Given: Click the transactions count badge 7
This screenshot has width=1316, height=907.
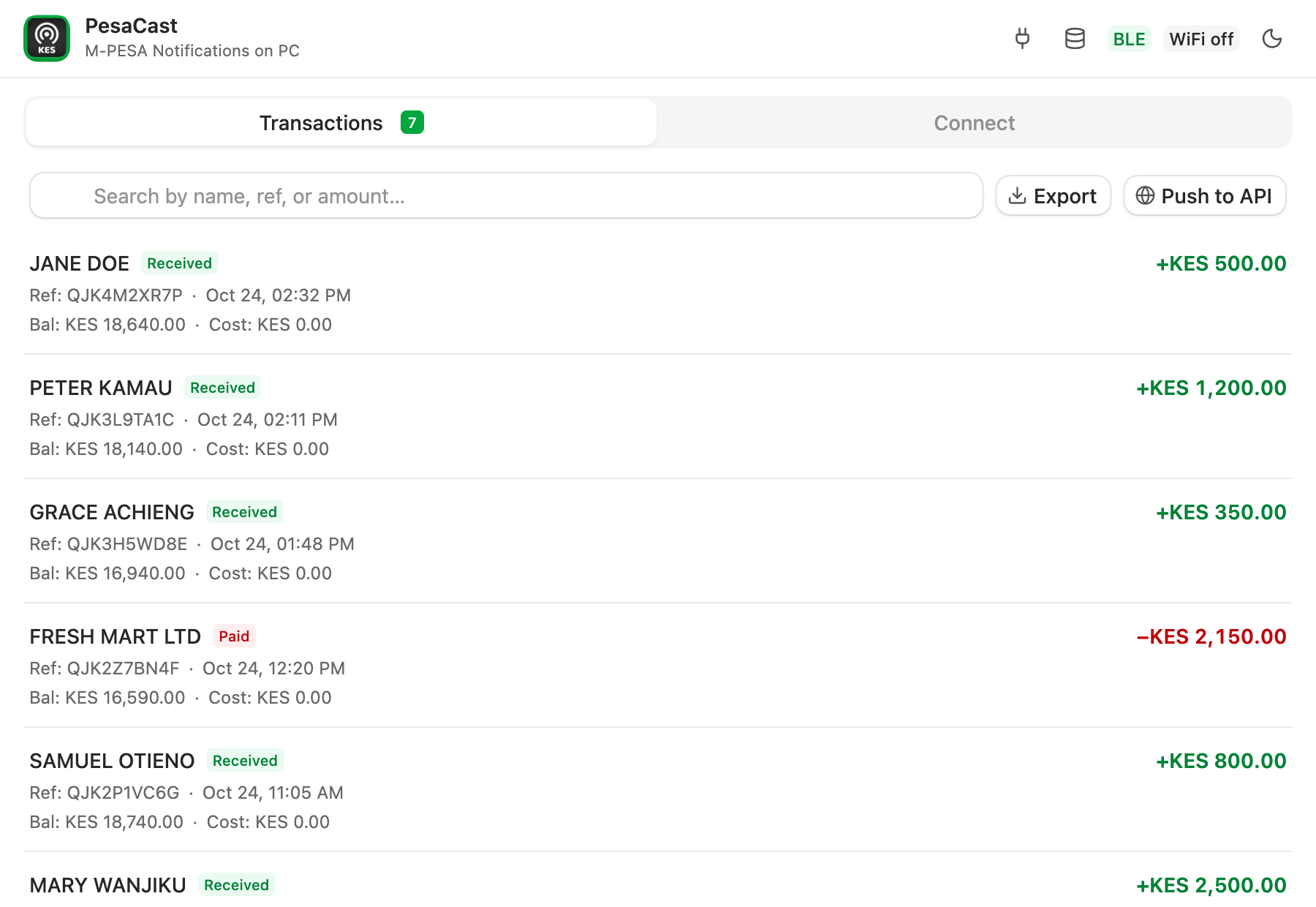Looking at the screenshot, I should pos(412,122).
